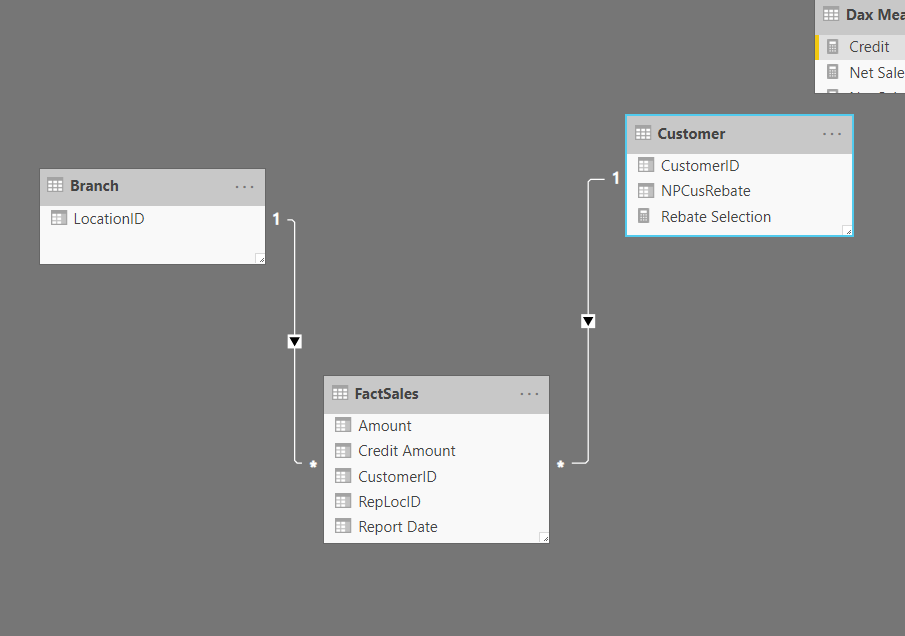Click the LocationID column icon
This screenshot has width=905, height=636.
point(59,218)
